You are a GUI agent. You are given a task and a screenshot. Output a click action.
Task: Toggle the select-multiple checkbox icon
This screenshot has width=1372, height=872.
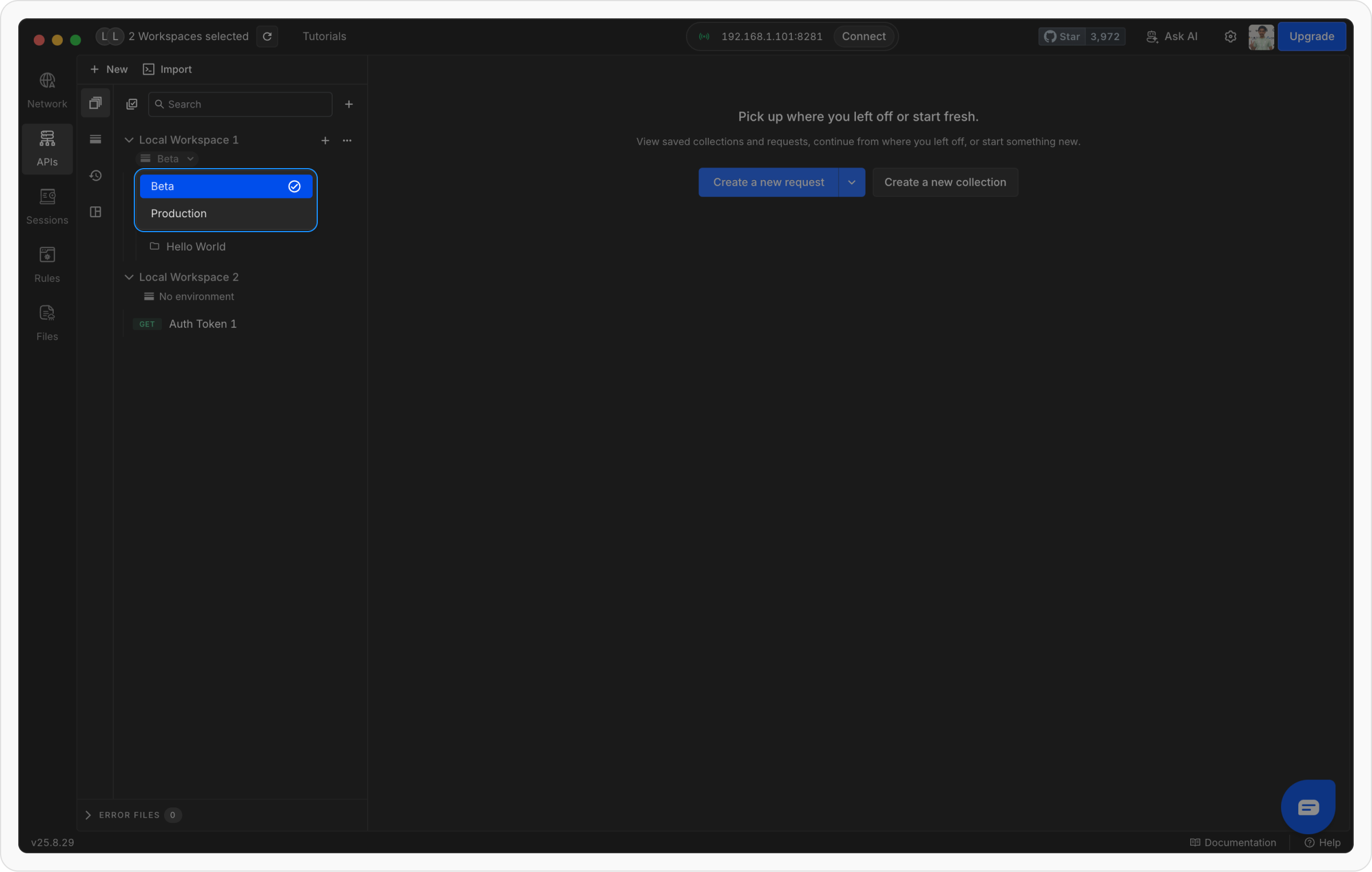point(132,104)
